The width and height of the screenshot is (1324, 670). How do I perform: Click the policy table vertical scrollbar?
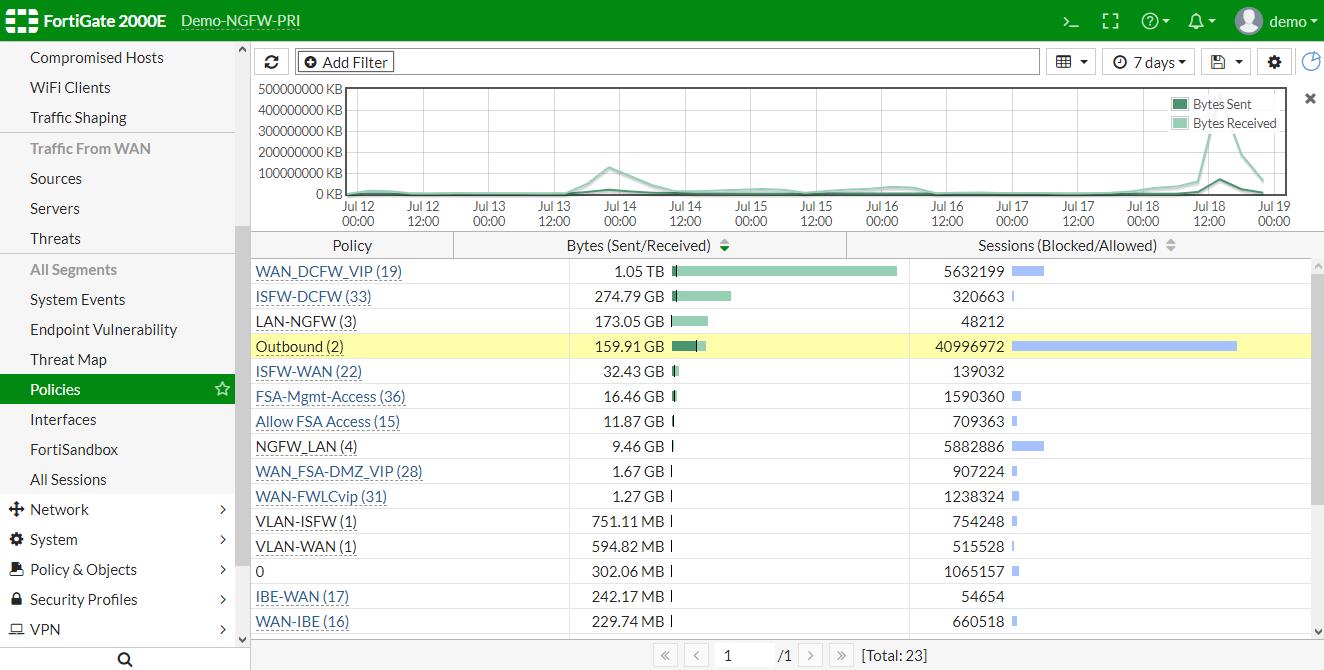(x=1317, y=390)
